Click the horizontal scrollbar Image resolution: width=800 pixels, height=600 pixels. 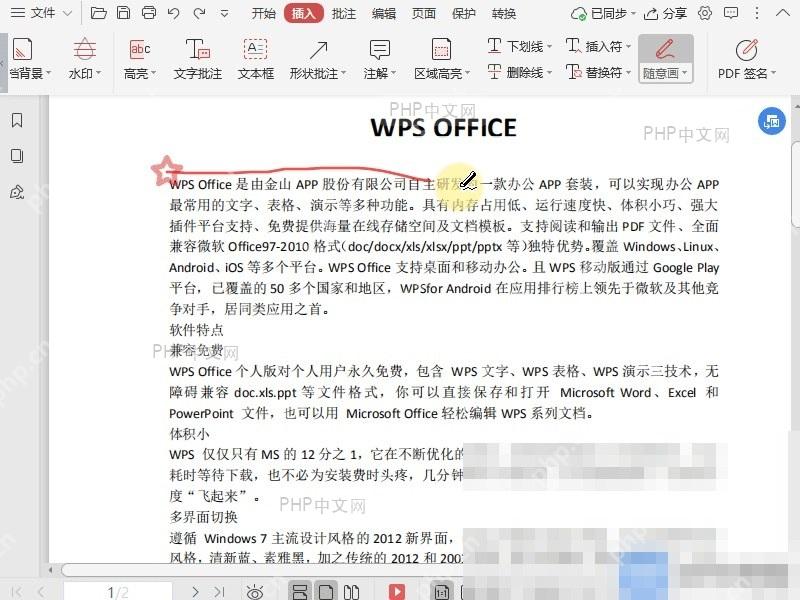tap(263, 569)
